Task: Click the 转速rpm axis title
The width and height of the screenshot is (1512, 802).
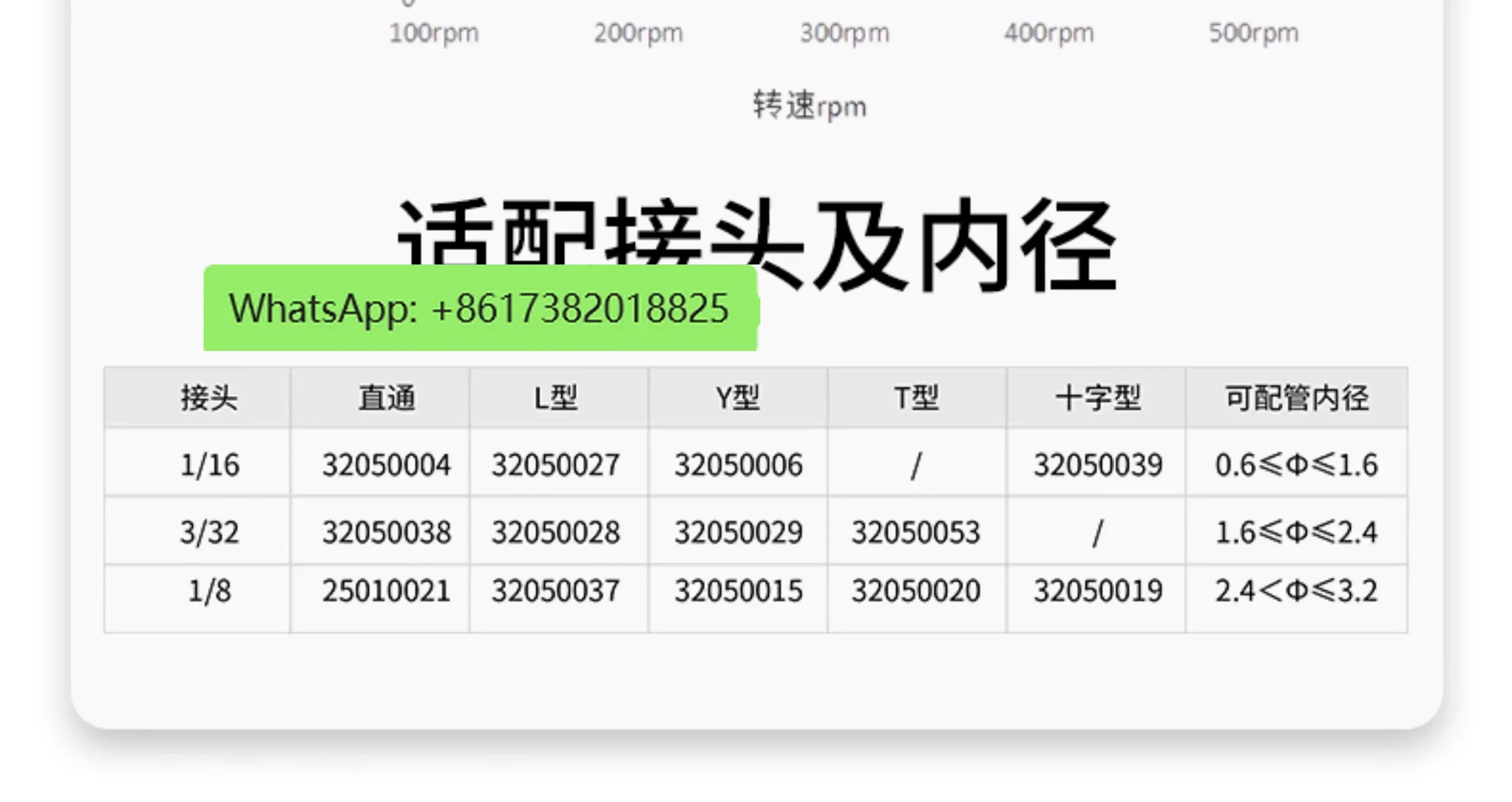Action: [809, 105]
